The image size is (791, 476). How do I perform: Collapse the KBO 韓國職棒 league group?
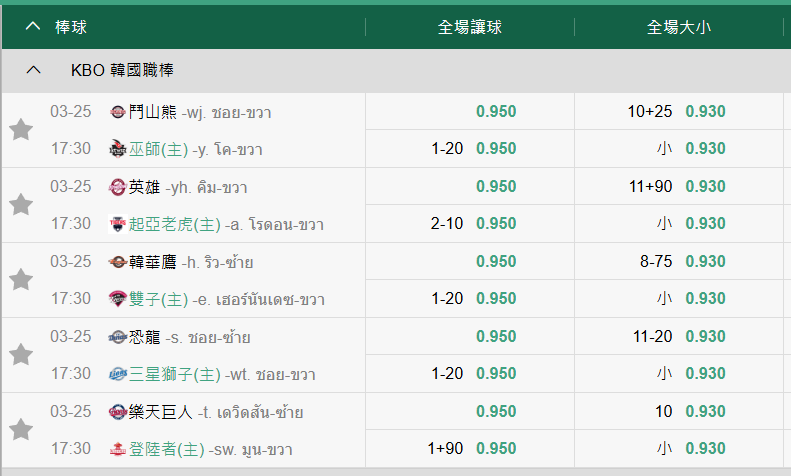33,70
